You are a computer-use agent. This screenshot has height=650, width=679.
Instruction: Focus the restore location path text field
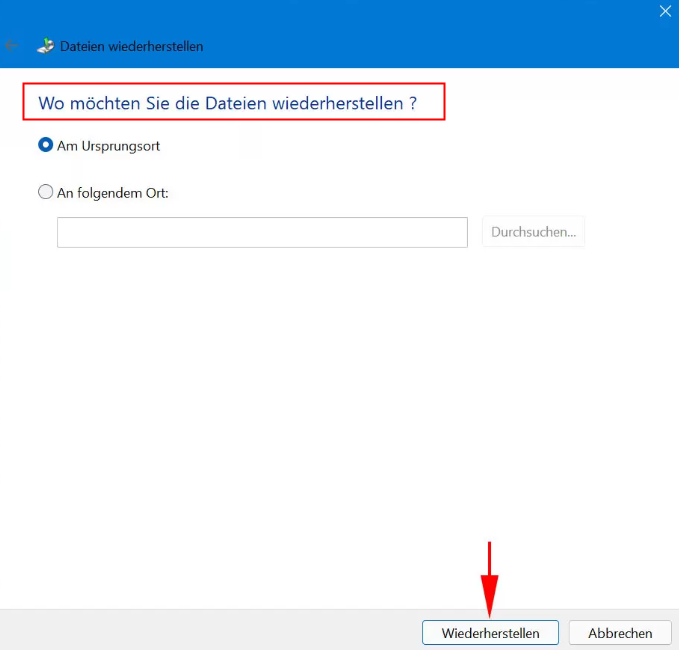click(x=262, y=232)
